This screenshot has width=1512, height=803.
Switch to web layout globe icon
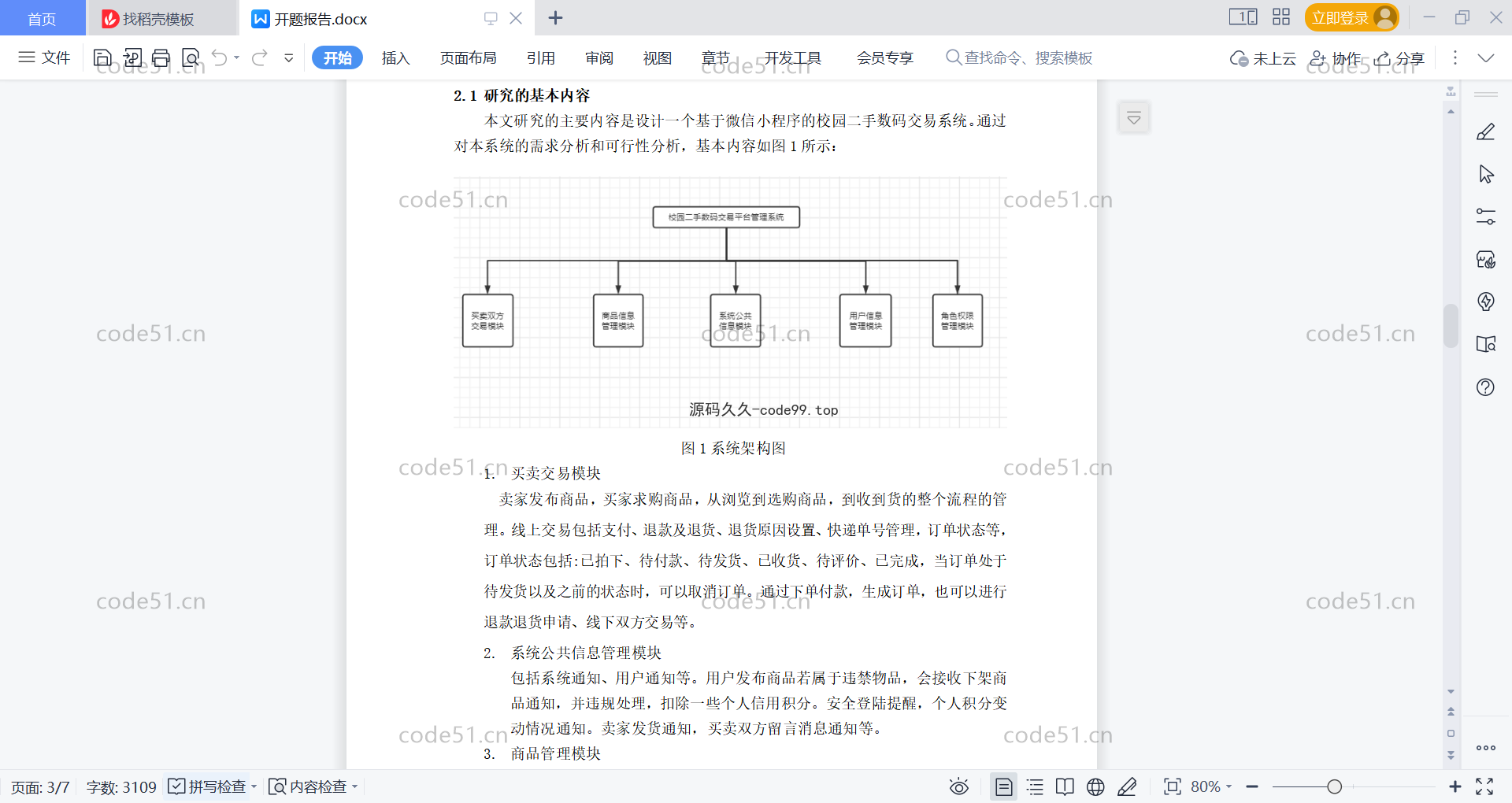tap(1095, 786)
